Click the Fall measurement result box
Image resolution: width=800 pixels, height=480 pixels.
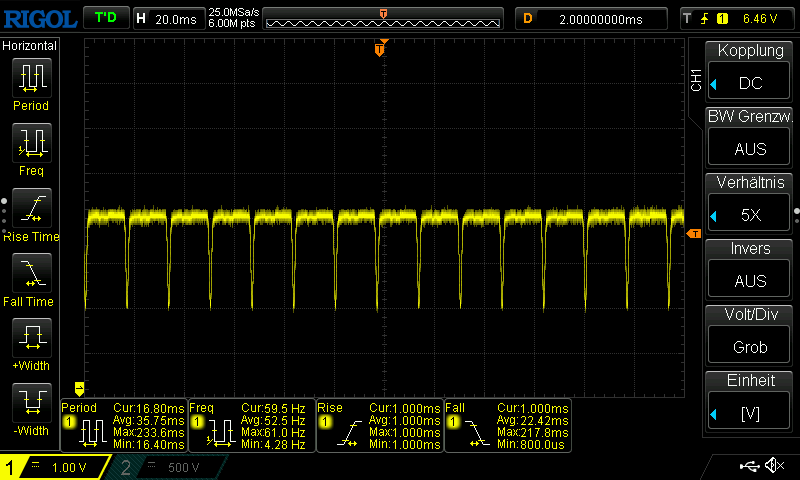508,425
